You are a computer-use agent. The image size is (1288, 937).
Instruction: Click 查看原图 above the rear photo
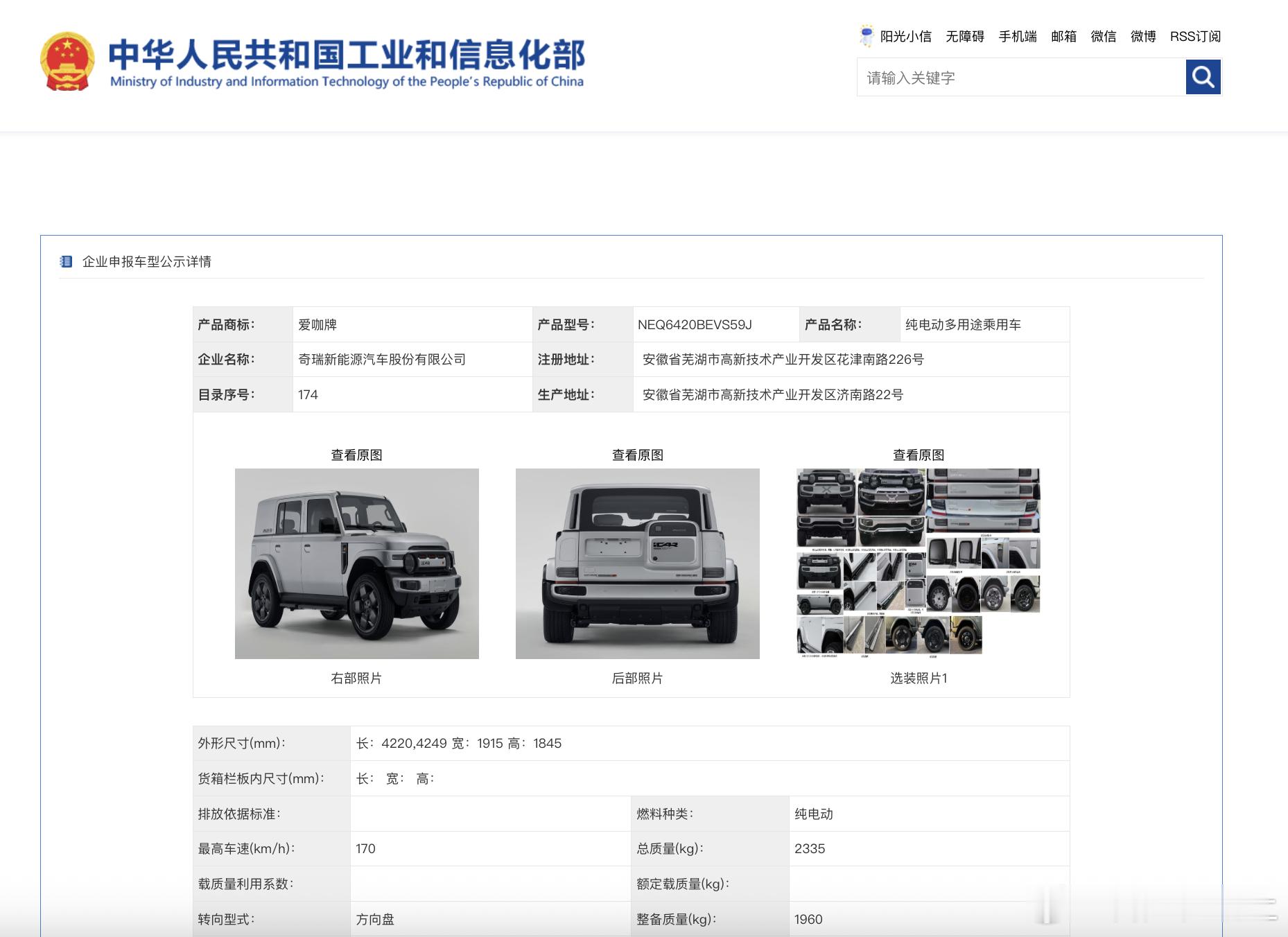pyautogui.click(x=637, y=455)
